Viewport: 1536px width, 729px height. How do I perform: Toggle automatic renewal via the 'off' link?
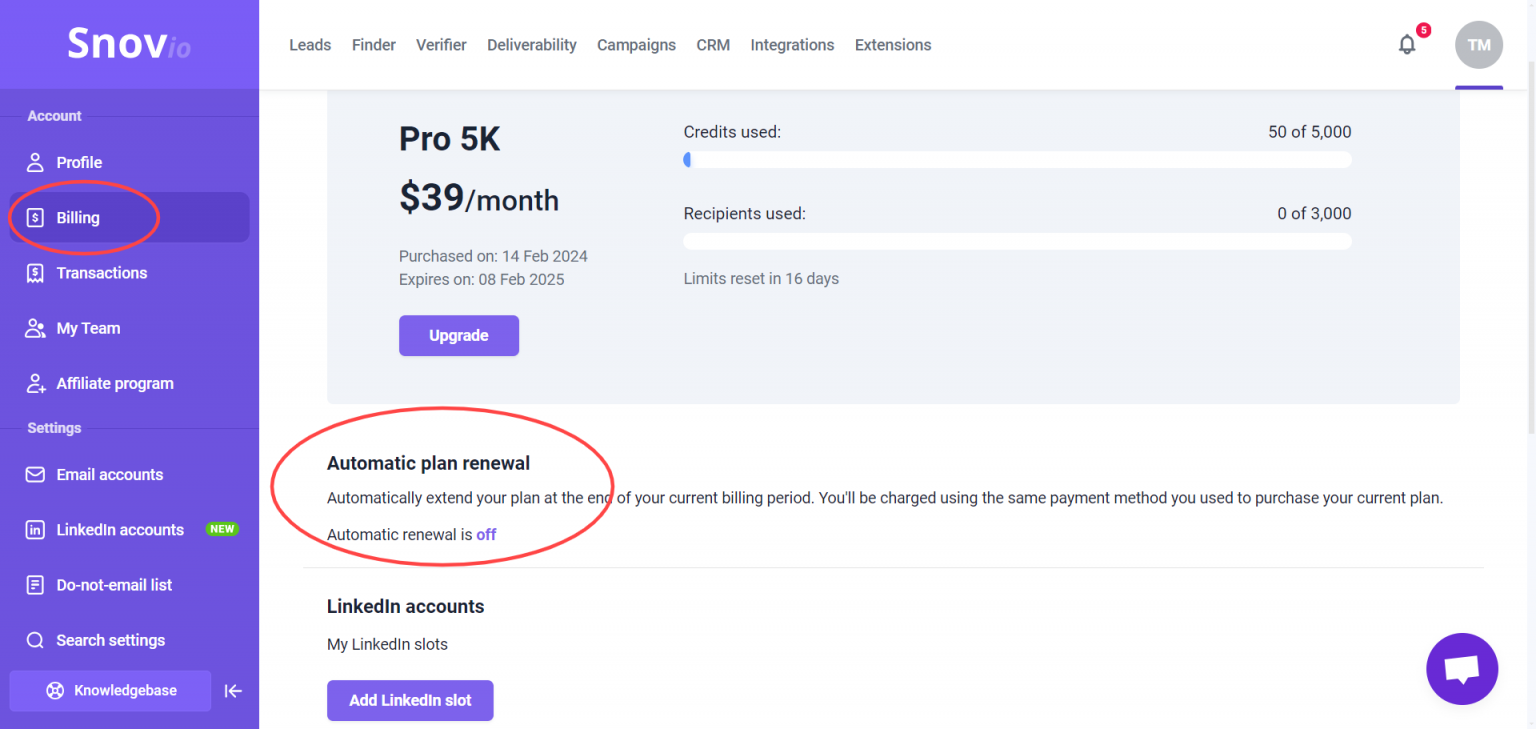point(486,535)
